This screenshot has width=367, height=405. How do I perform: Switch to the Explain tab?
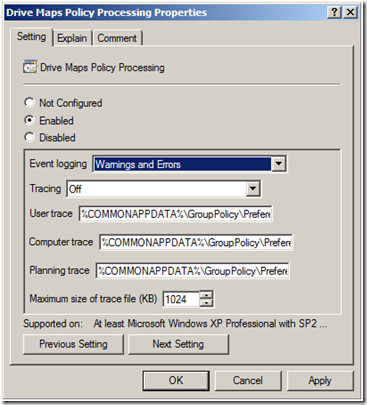pos(72,38)
